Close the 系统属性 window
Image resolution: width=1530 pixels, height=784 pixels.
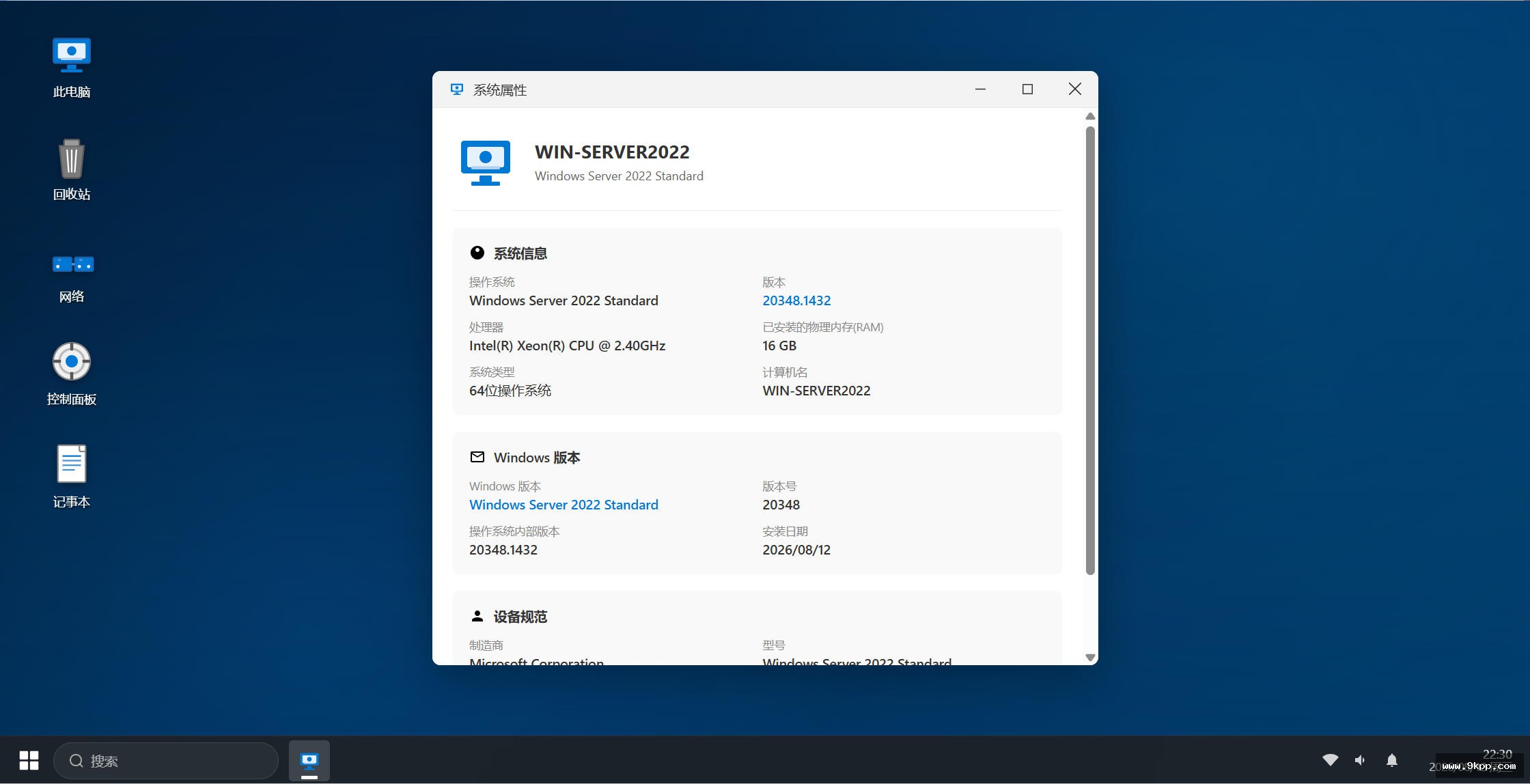tap(1074, 89)
